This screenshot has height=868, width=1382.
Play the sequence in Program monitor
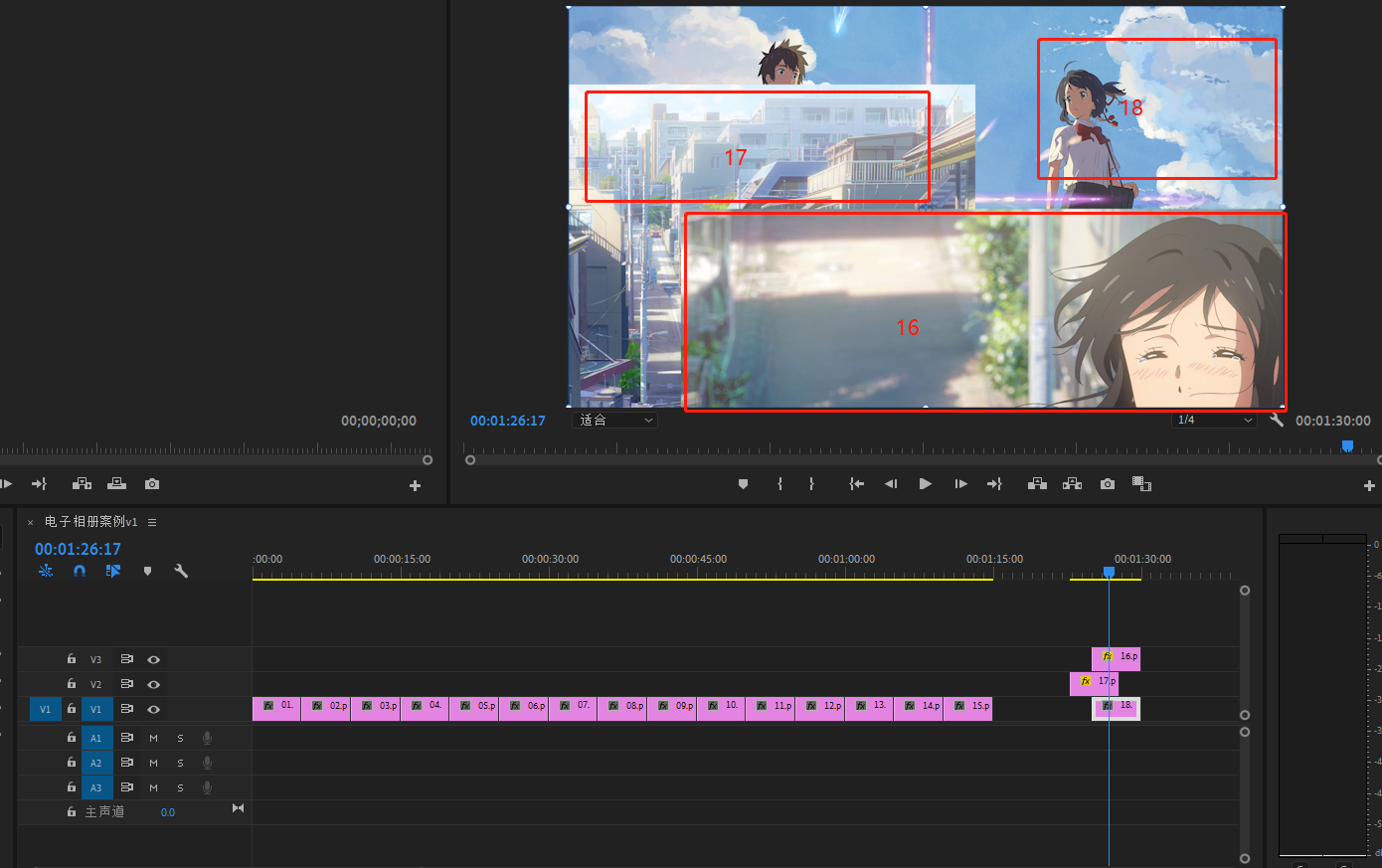[x=926, y=484]
